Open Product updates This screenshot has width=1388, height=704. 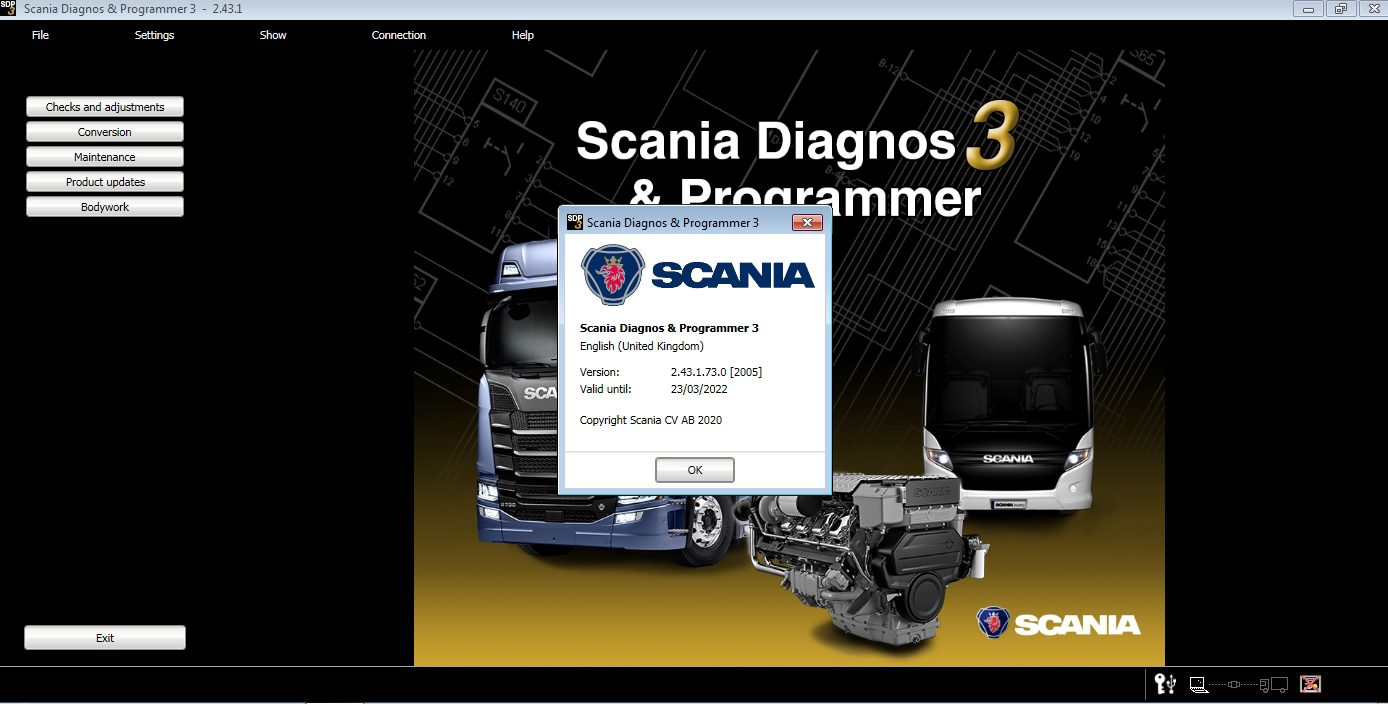[104, 181]
